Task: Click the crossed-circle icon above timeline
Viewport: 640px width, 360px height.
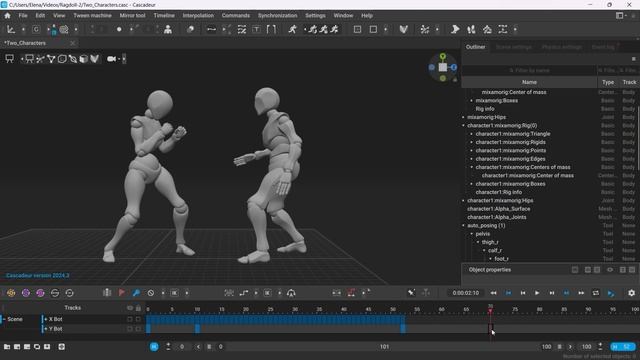Action: point(151,293)
